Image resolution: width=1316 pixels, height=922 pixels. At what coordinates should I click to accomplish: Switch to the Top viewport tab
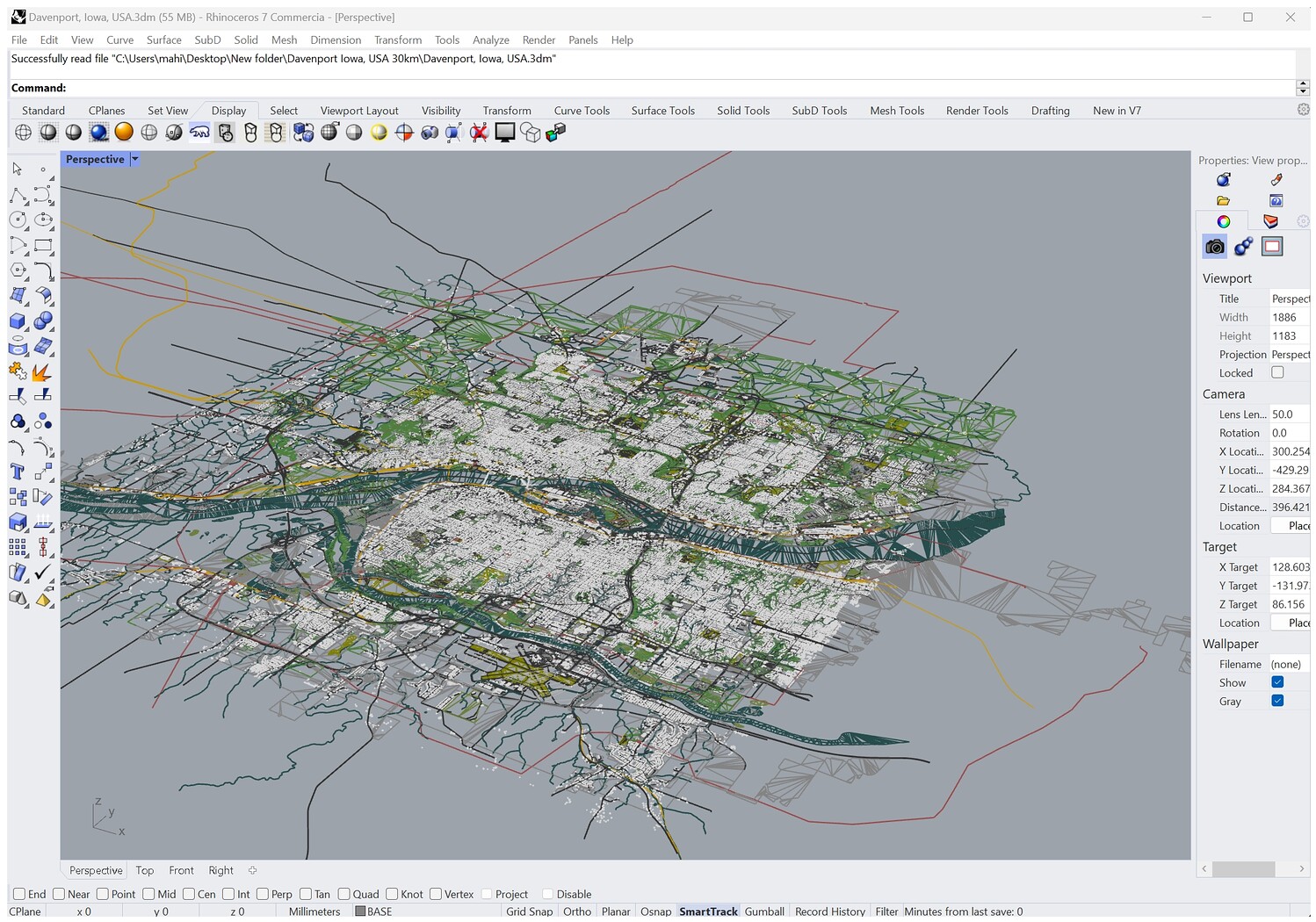[x=145, y=870]
